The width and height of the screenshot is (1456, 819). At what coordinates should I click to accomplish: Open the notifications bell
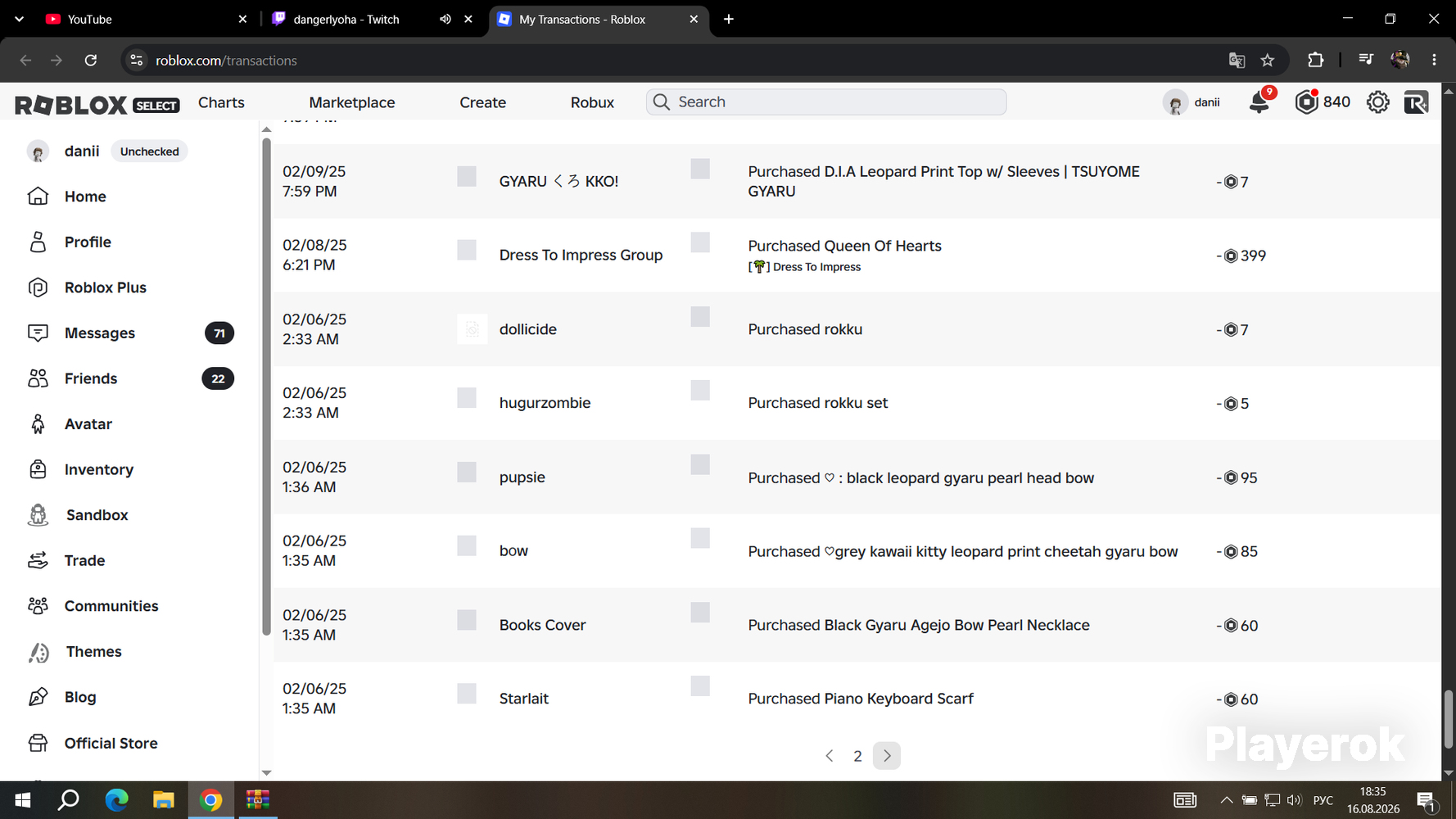(x=1259, y=102)
